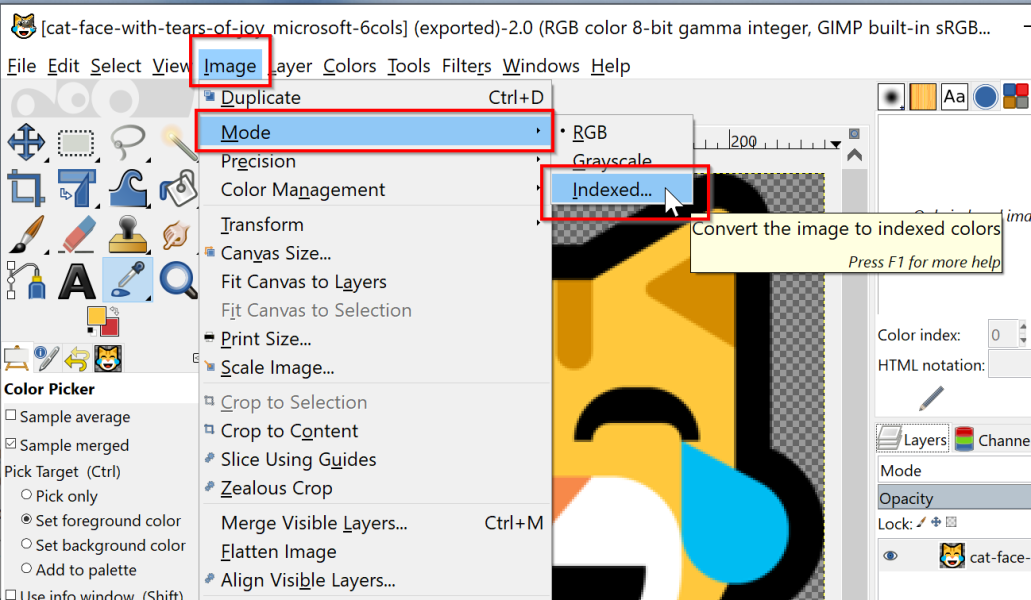Screen dimensions: 1031x600
Task: Open the layer Mode dropdown
Action: point(955,471)
